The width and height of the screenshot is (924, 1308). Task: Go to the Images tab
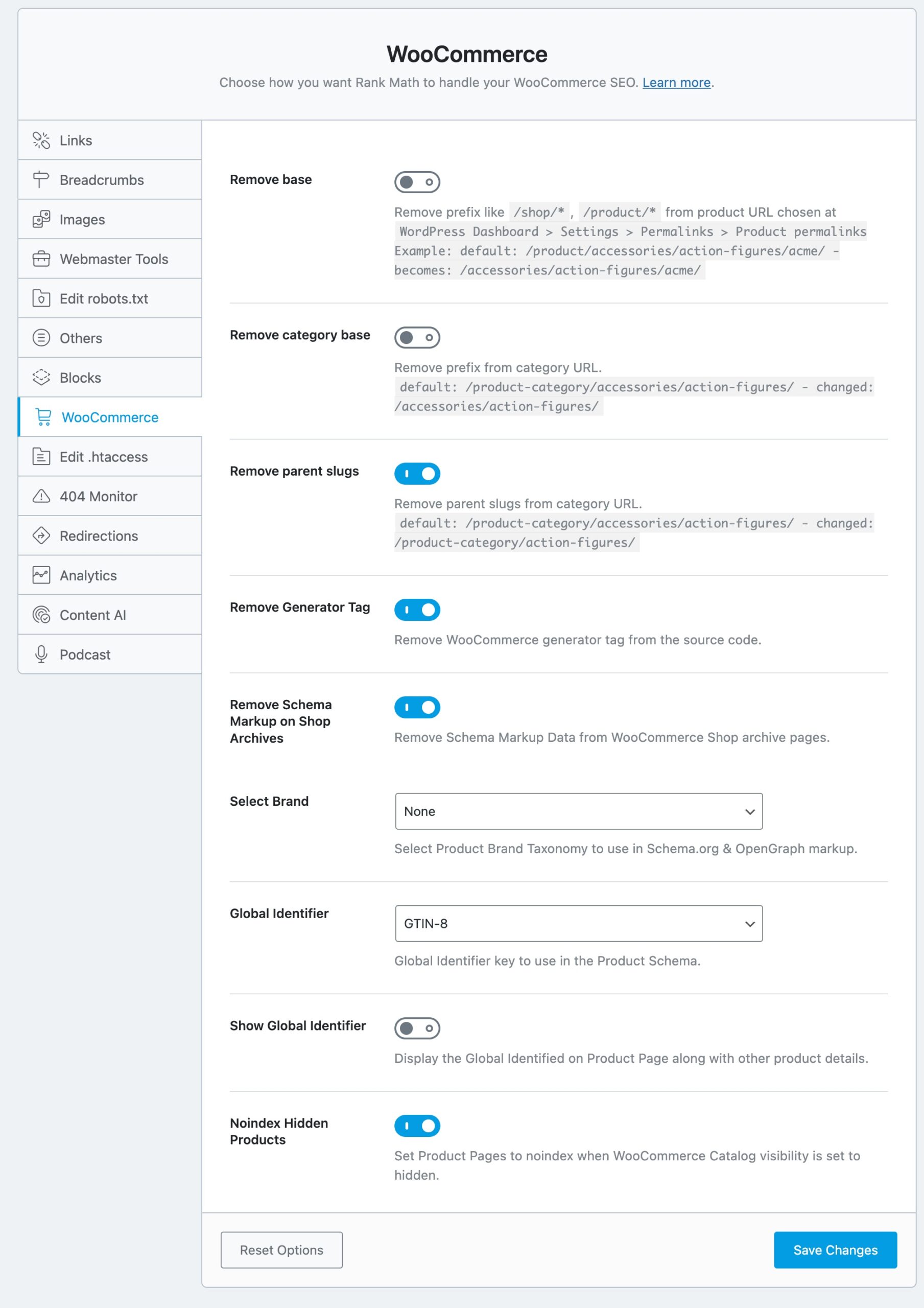coord(110,219)
